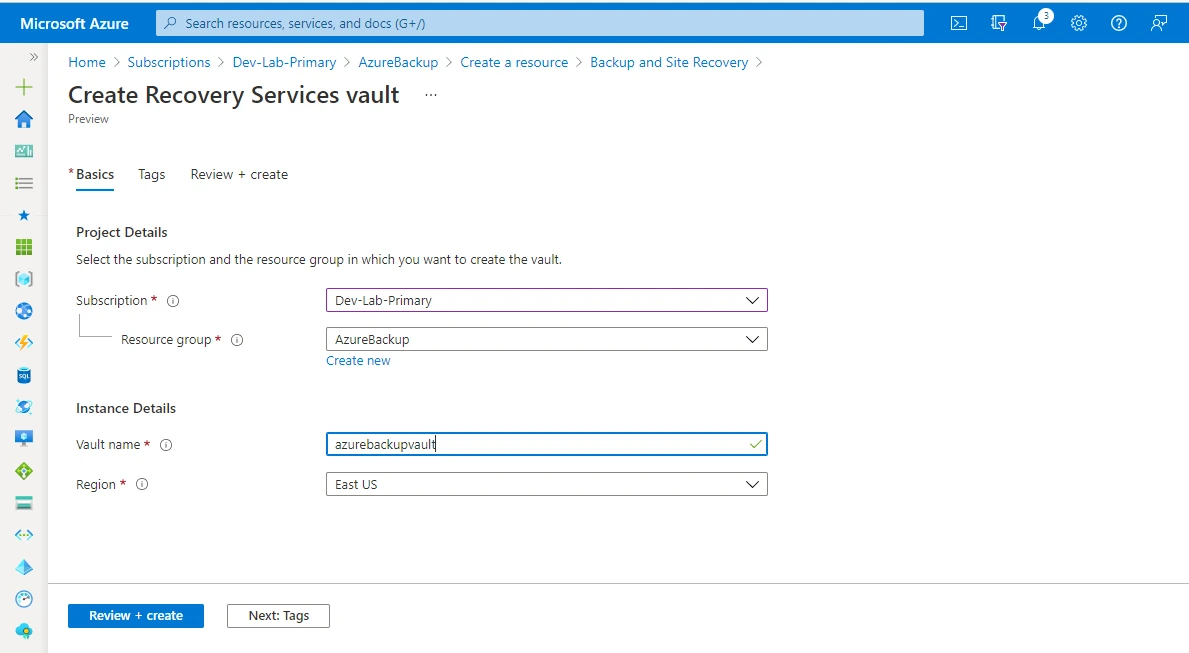The height and width of the screenshot is (653, 1189).
Task: Open the Help panel question mark icon
Action: pos(1119,23)
